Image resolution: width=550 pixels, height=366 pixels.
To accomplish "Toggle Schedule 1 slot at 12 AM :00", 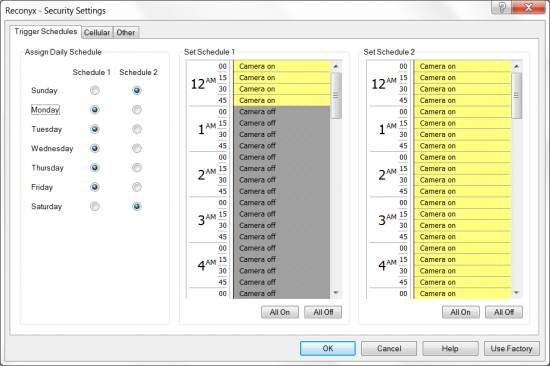I will coord(282,66).
